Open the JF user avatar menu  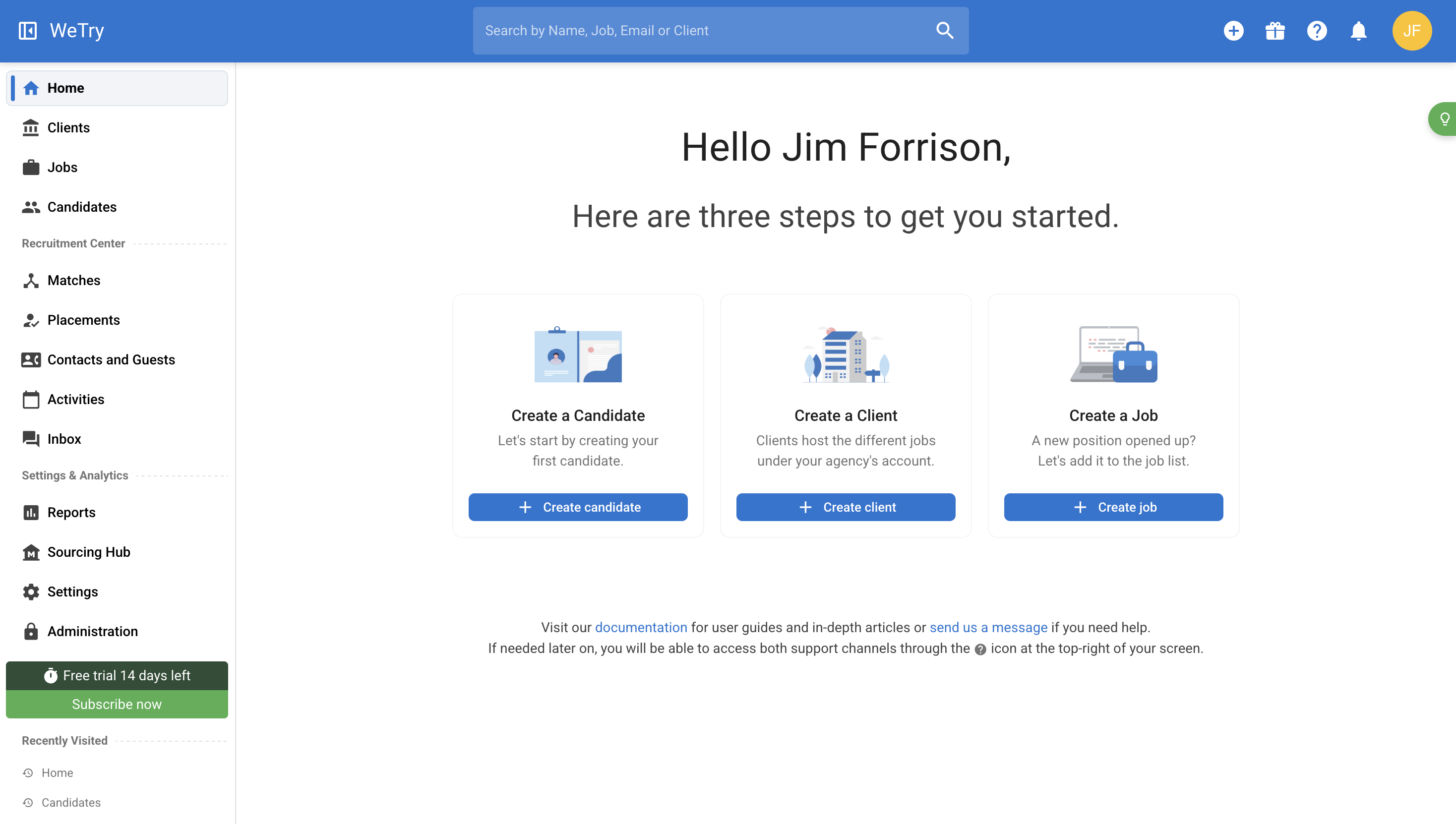(x=1412, y=31)
